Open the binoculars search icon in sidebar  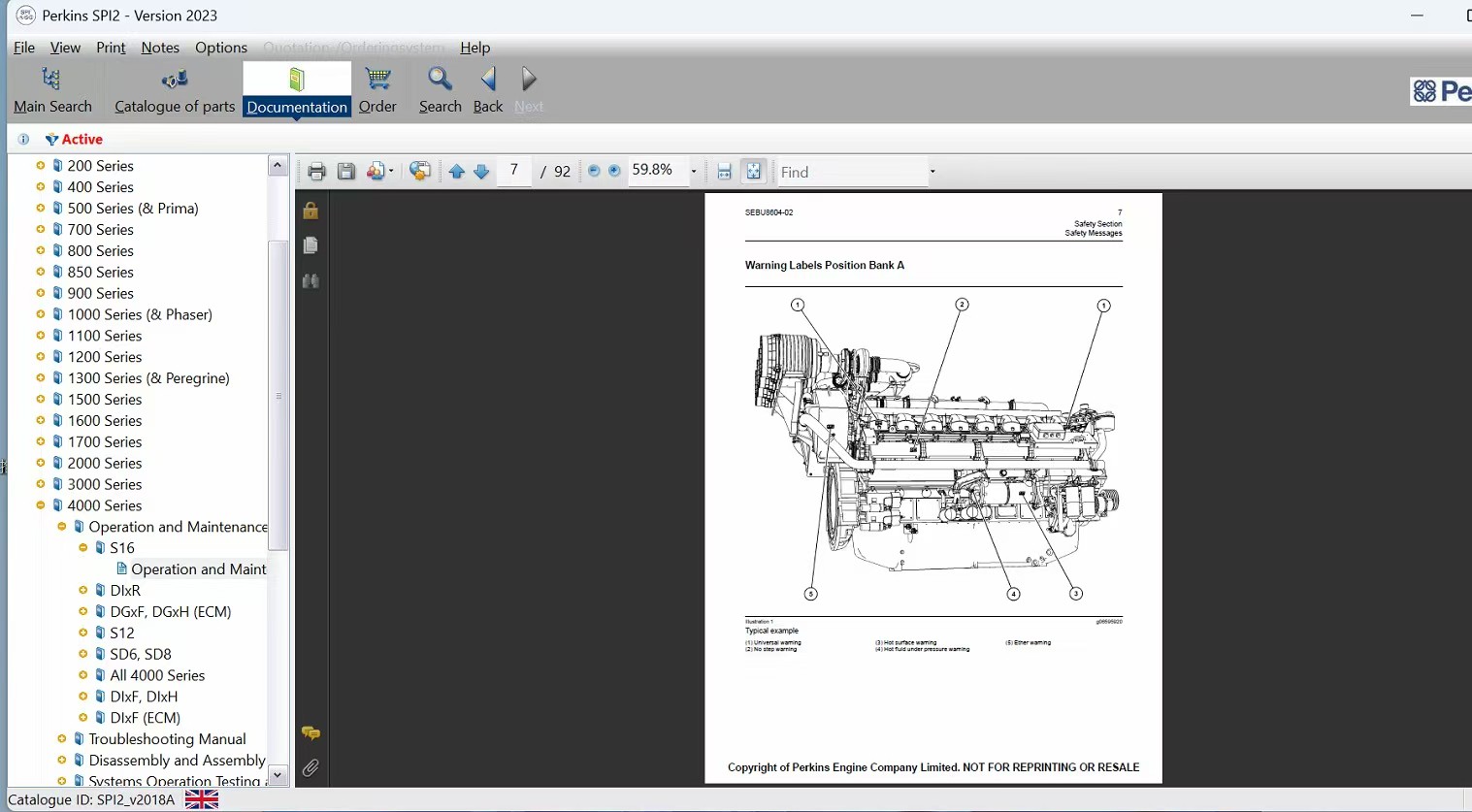click(311, 281)
